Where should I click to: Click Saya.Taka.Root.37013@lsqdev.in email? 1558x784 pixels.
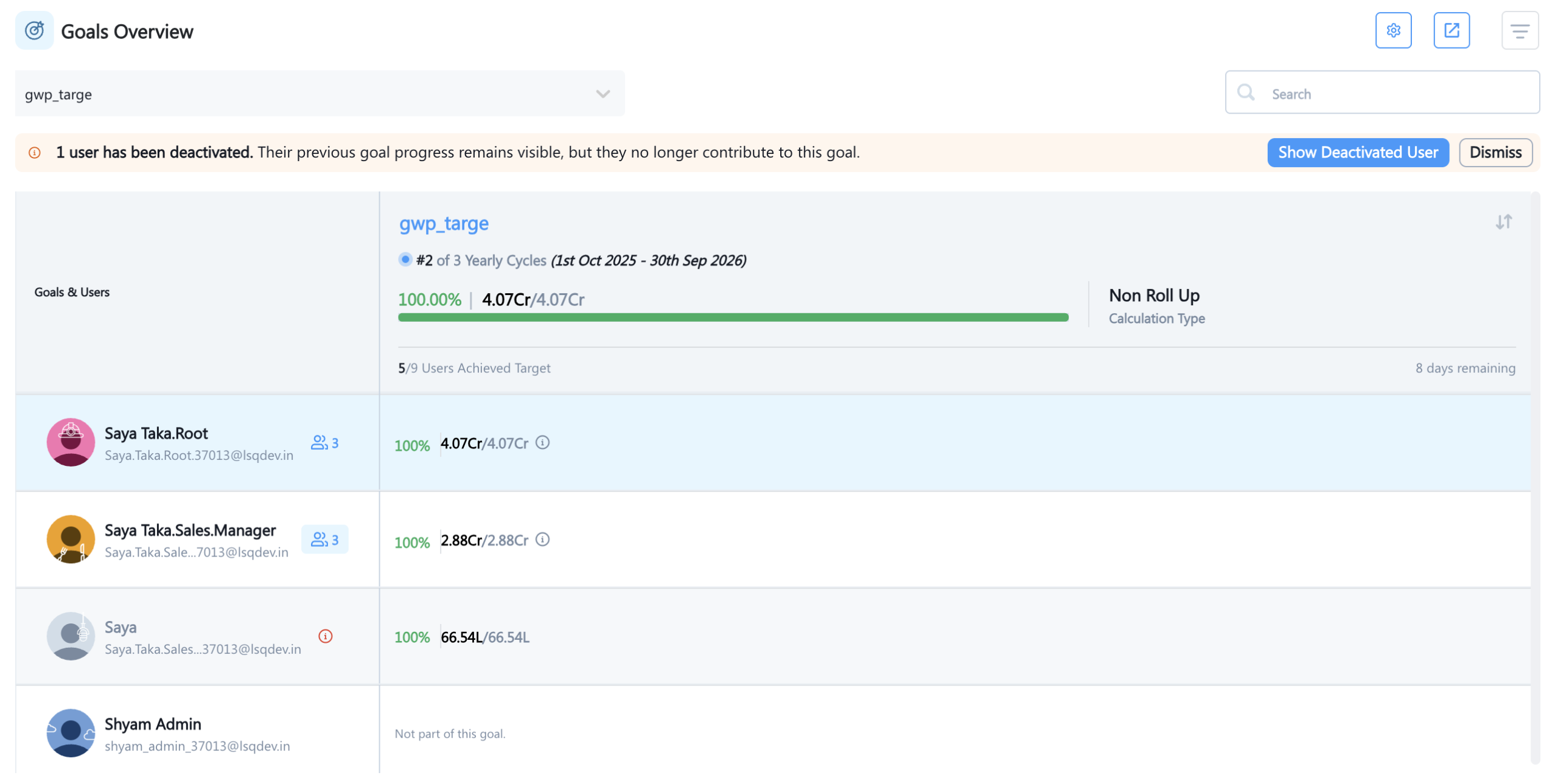pos(199,456)
